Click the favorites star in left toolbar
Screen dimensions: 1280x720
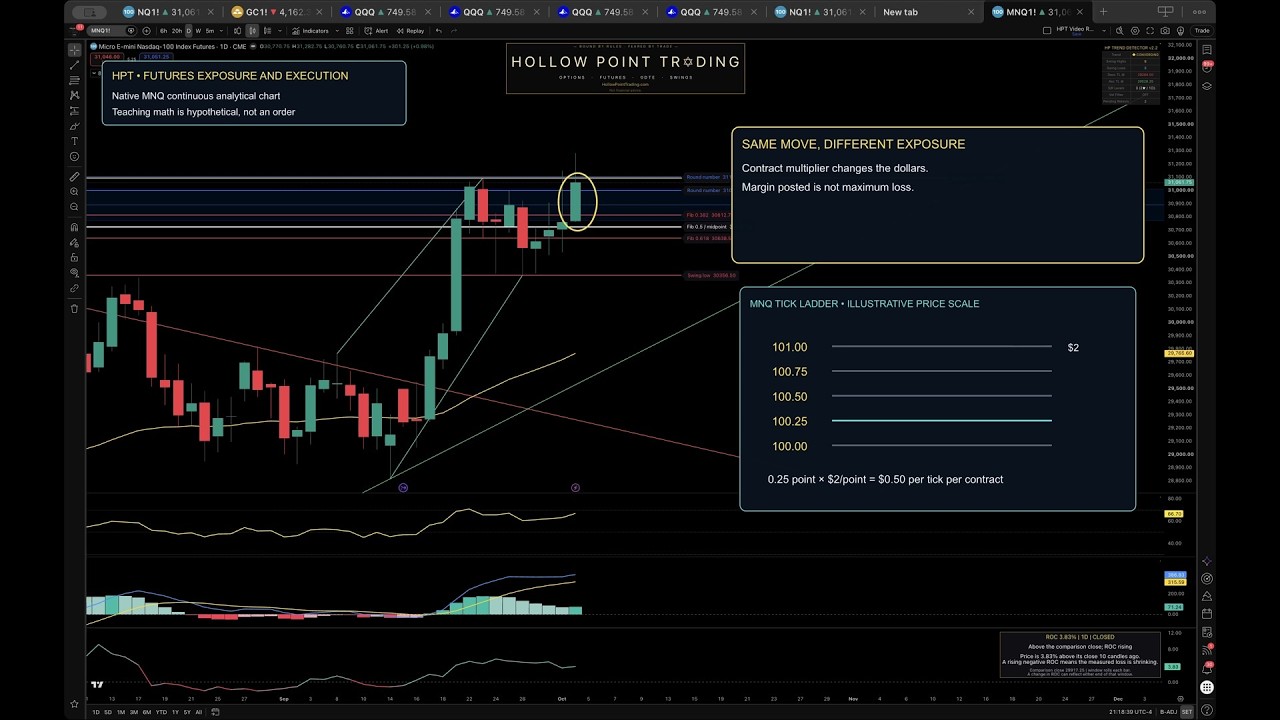[74, 703]
